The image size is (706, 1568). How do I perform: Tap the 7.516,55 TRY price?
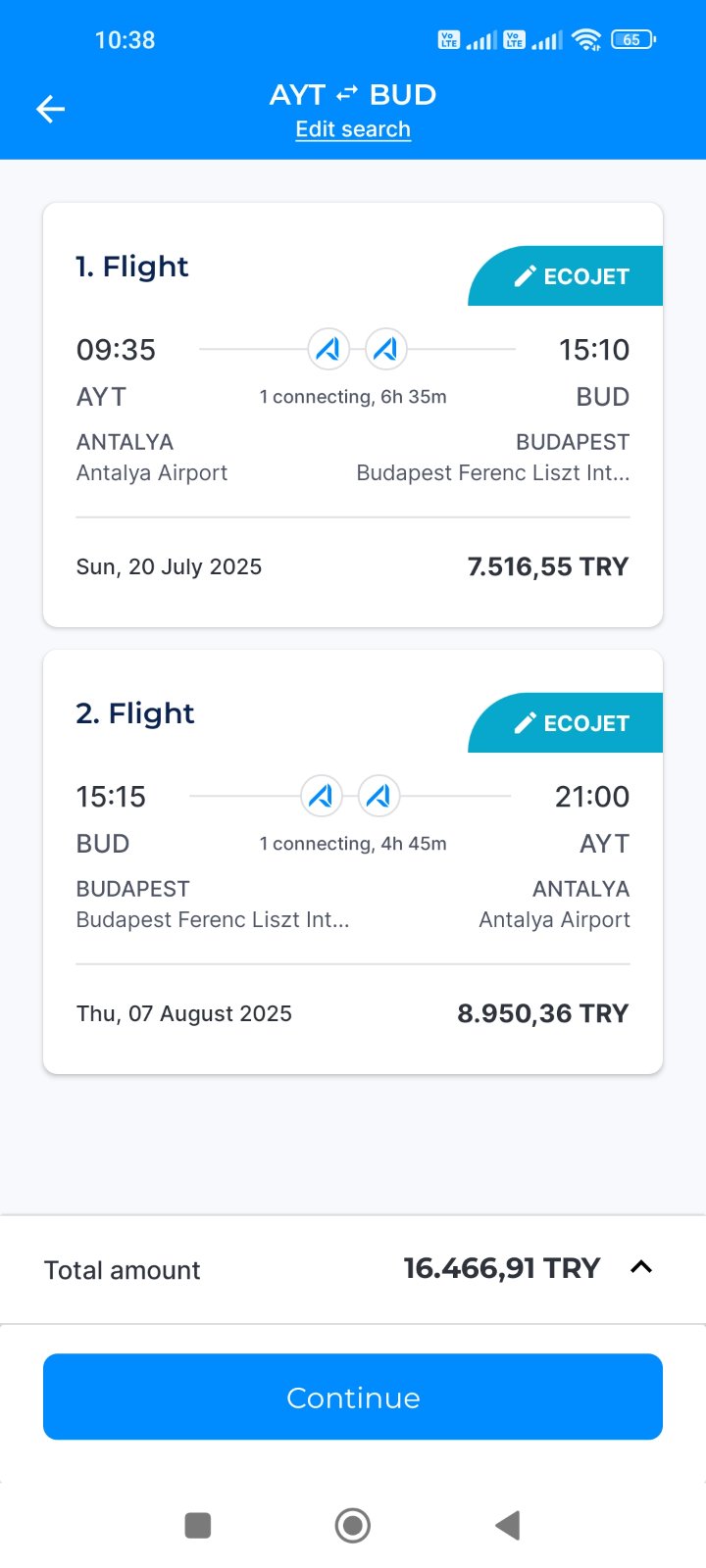click(x=547, y=566)
